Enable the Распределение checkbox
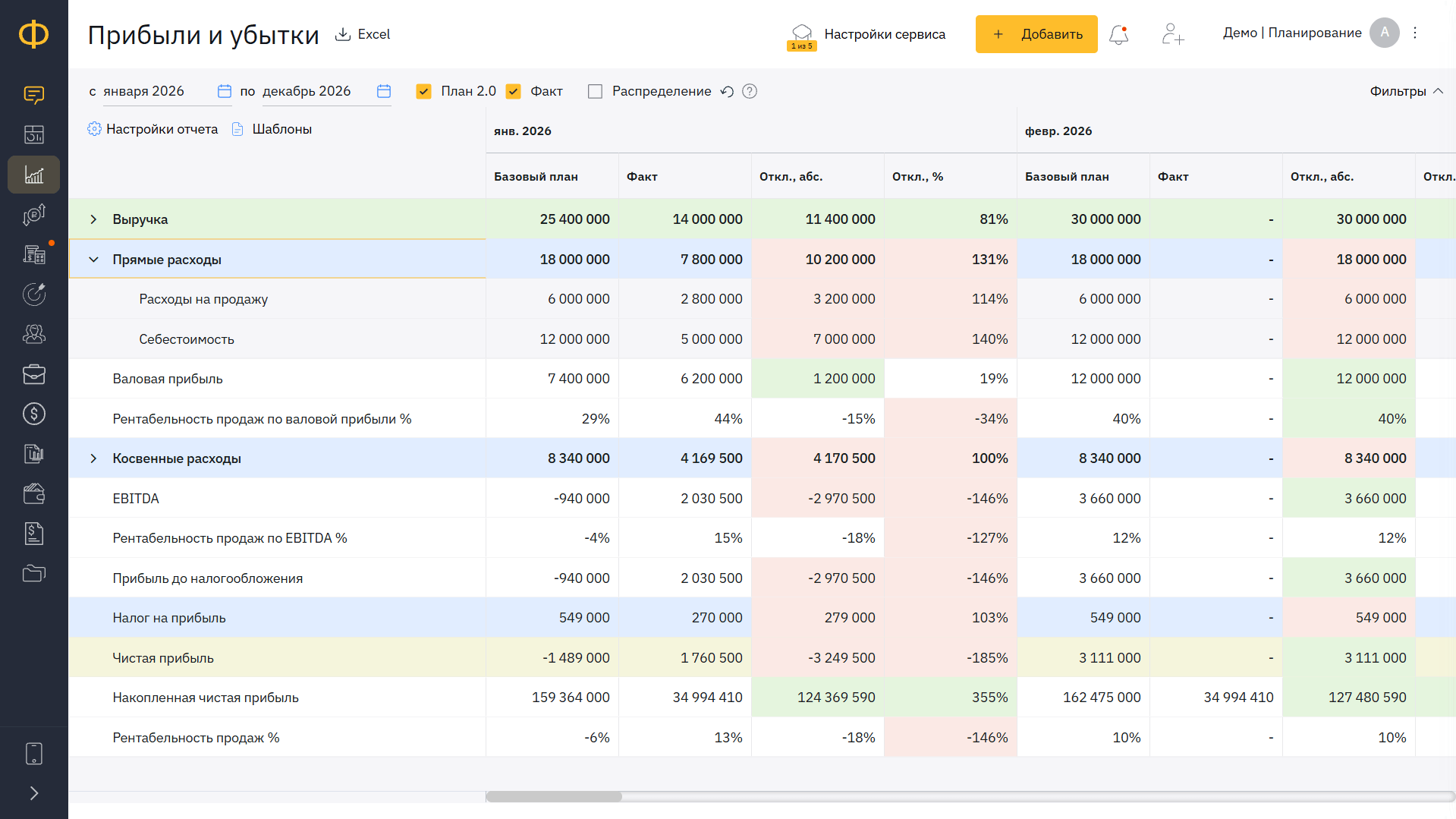1456x819 pixels. pyautogui.click(x=596, y=92)
